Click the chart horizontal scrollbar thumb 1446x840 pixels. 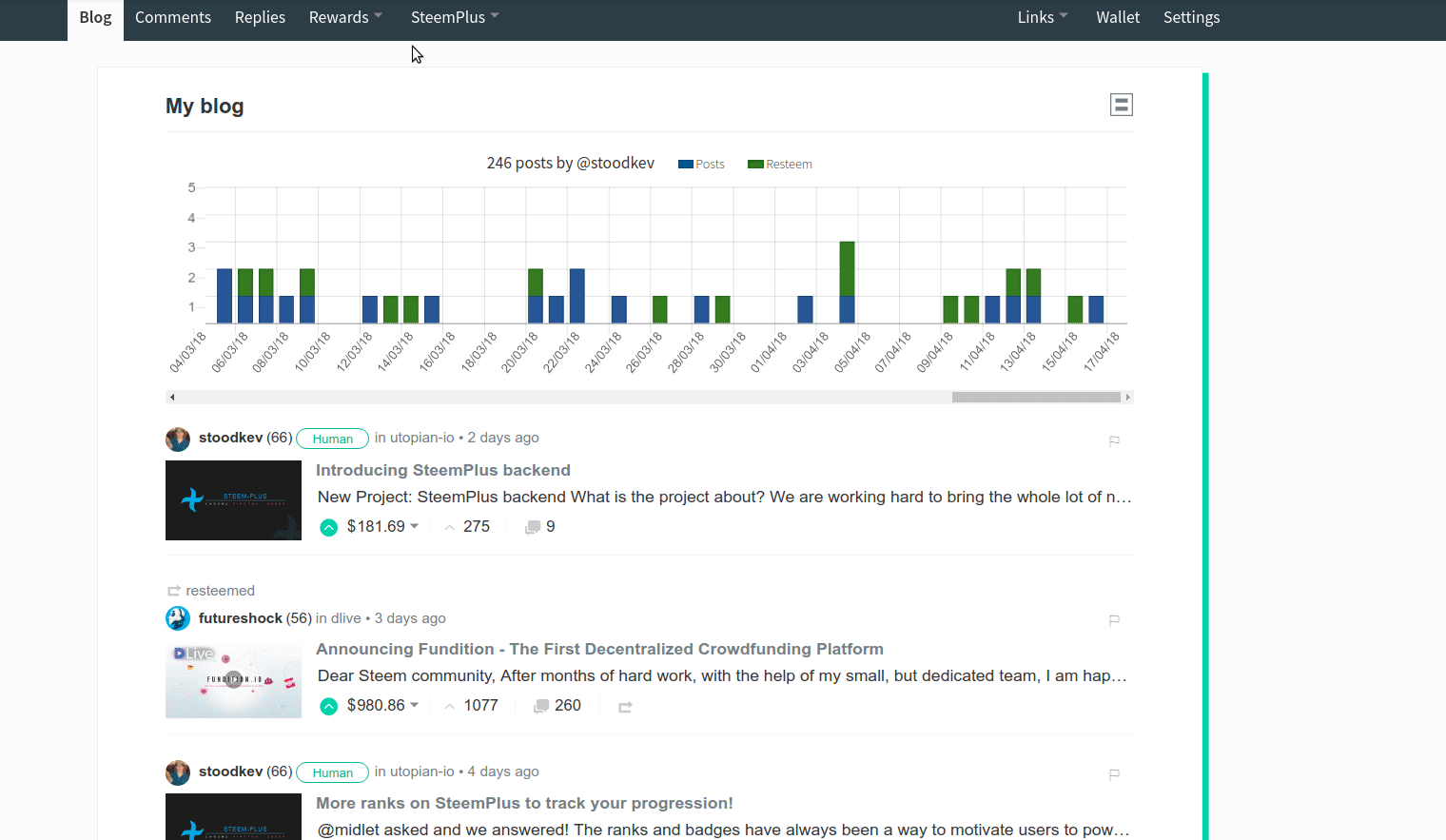(x=1036, y=397)
